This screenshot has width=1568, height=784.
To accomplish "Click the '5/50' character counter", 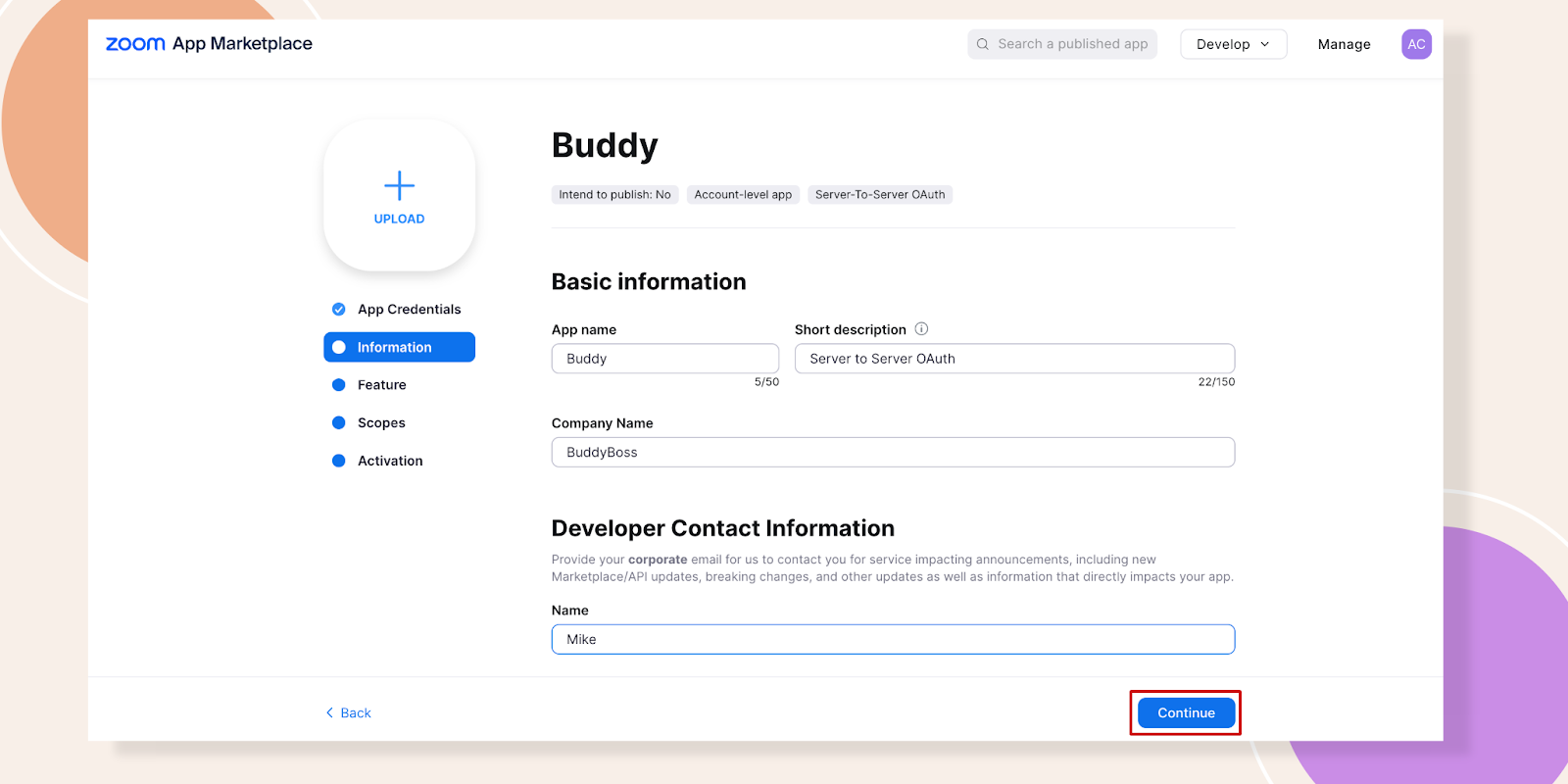I will click(x=766, y=382).
